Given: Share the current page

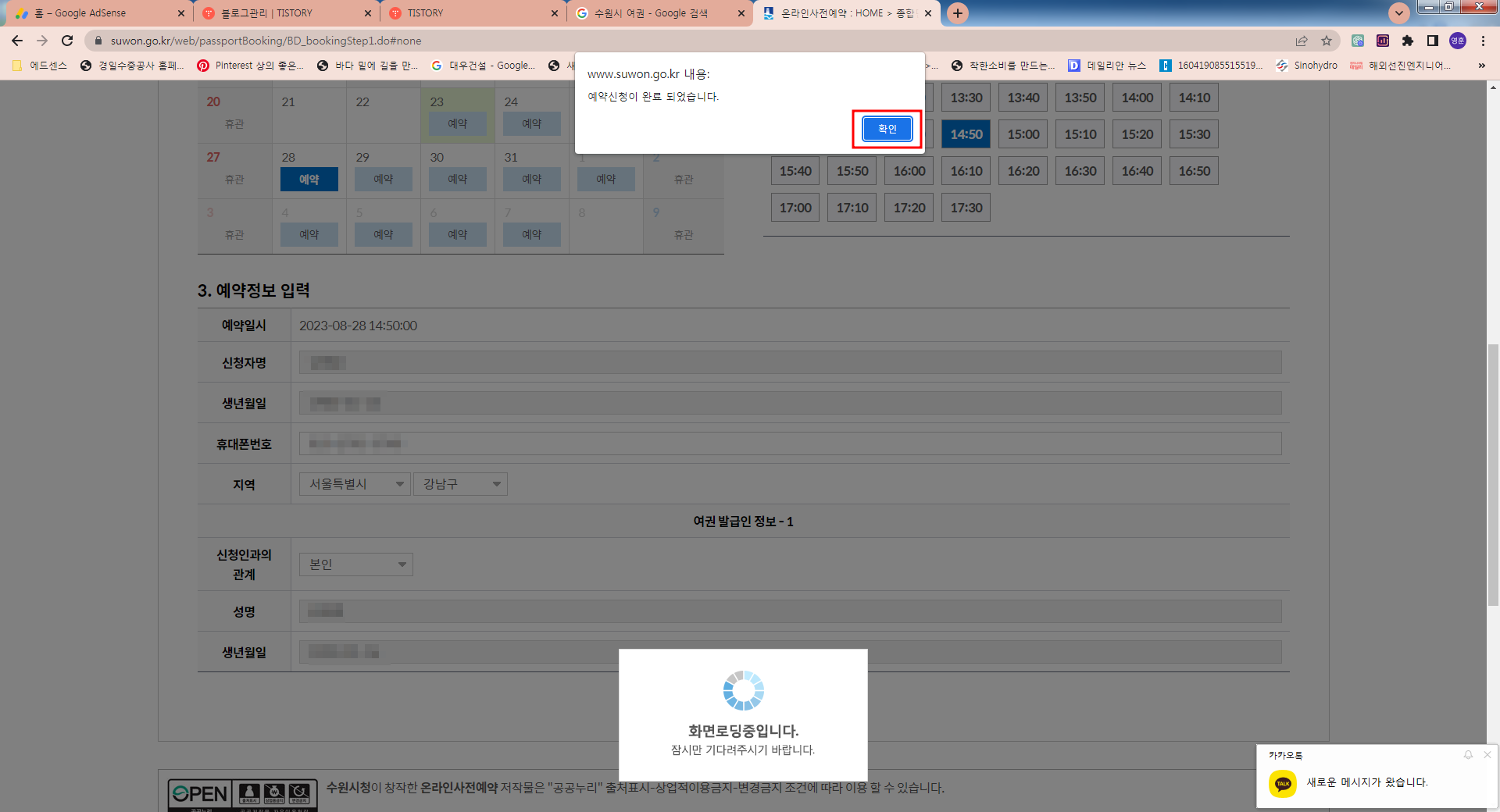Looking at the screenshot, I should (1302, 41).
